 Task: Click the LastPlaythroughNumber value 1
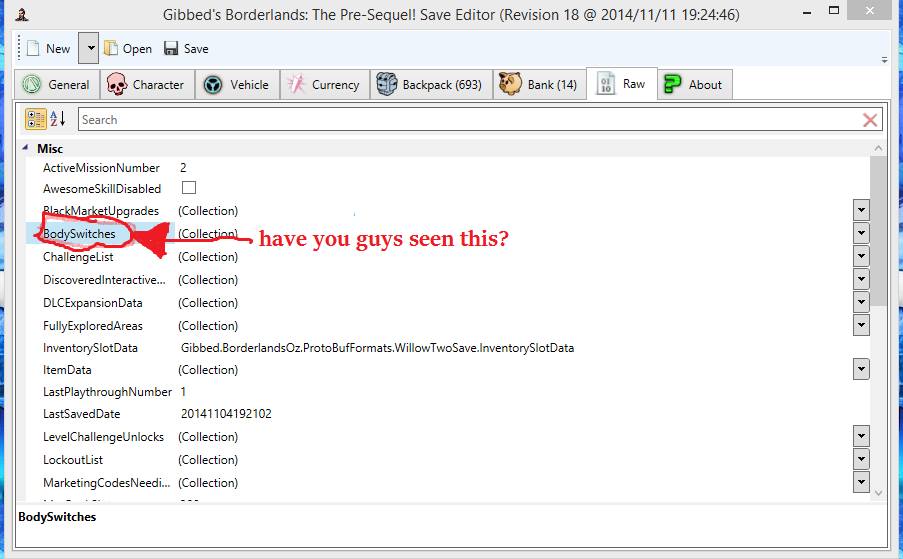click(x=183, y=392)
